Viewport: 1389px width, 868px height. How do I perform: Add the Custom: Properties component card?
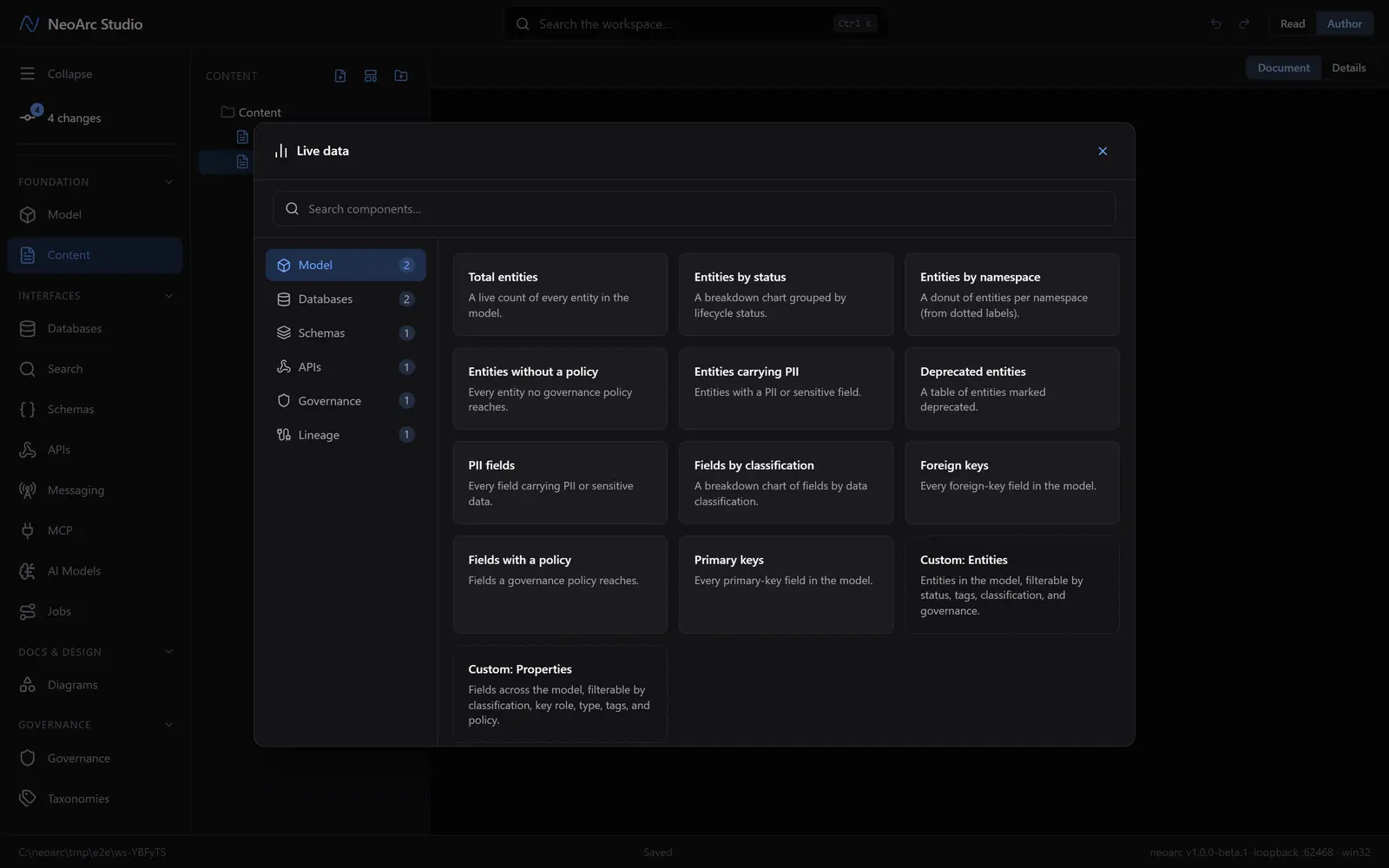[x=560, y=694]
